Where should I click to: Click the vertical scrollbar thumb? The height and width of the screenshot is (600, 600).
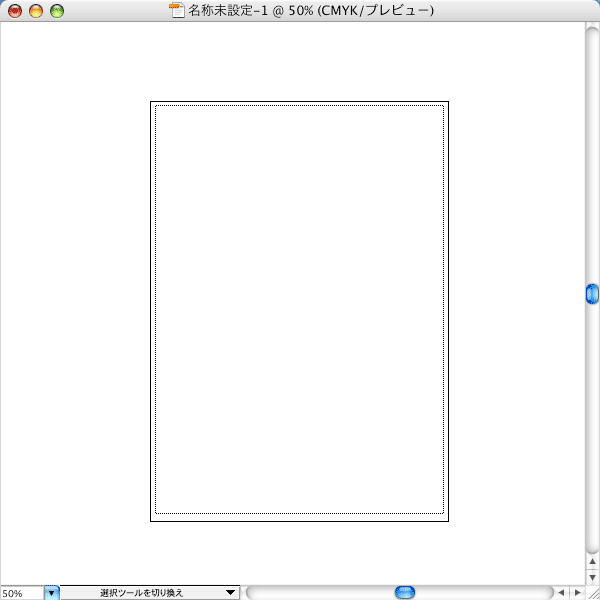coord(592,294)
